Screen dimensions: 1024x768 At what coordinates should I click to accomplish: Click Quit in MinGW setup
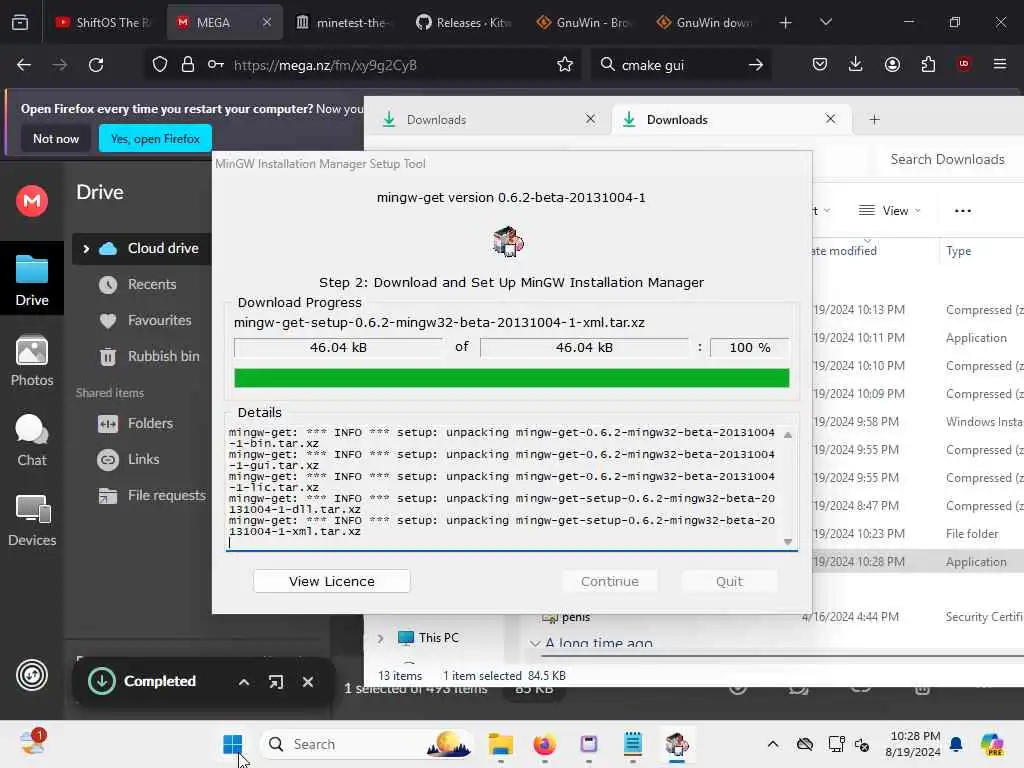729,581
